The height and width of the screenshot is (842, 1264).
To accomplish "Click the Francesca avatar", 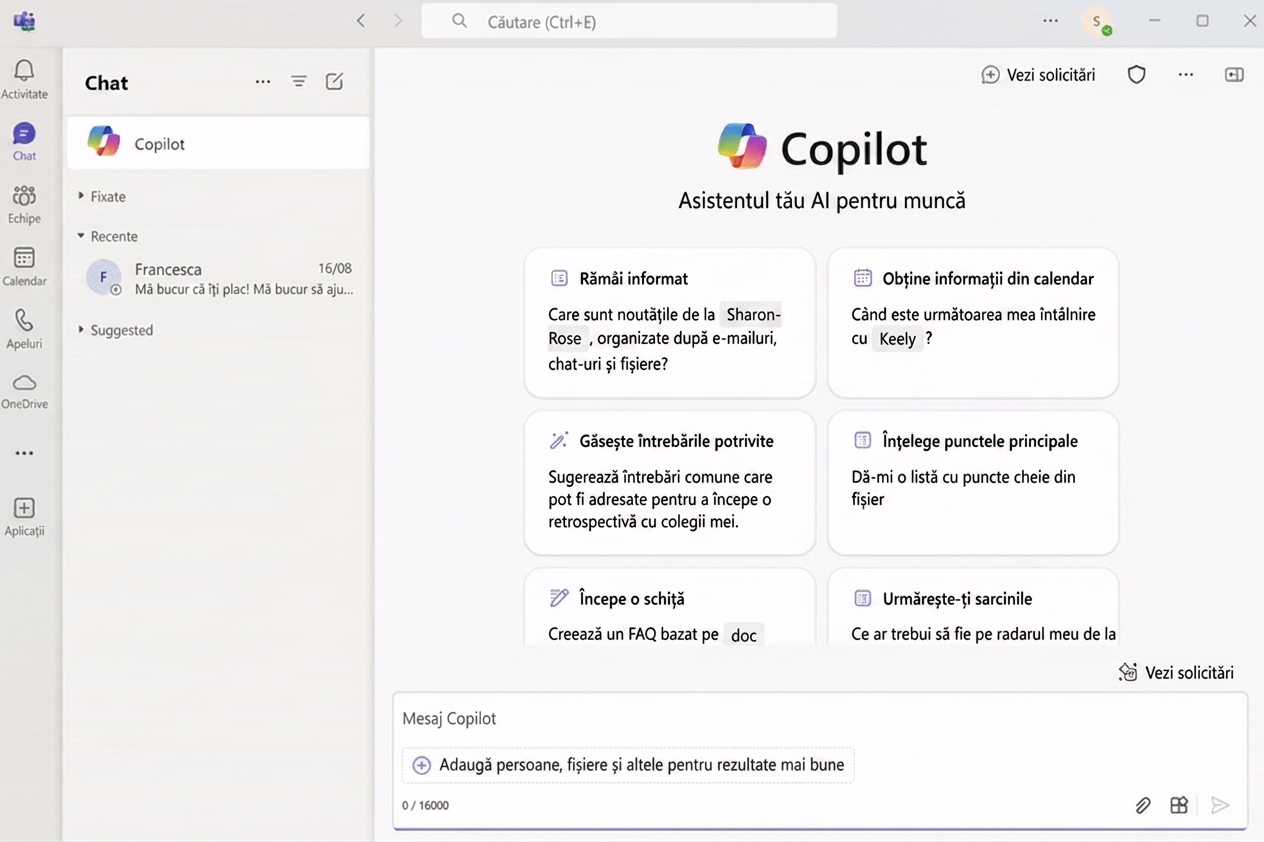I will pos(104,277).
